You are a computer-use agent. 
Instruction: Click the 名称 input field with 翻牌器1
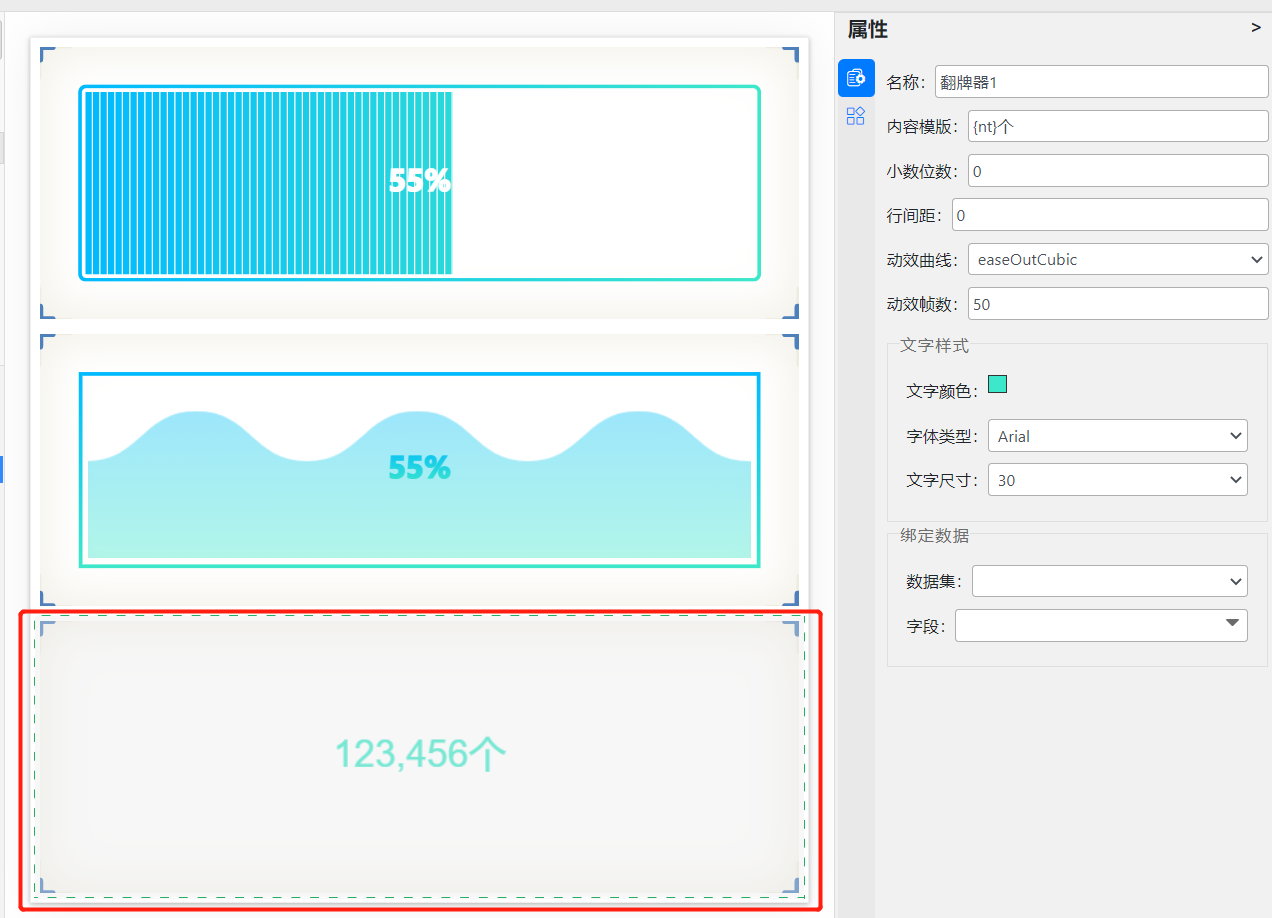point(1102,82)
